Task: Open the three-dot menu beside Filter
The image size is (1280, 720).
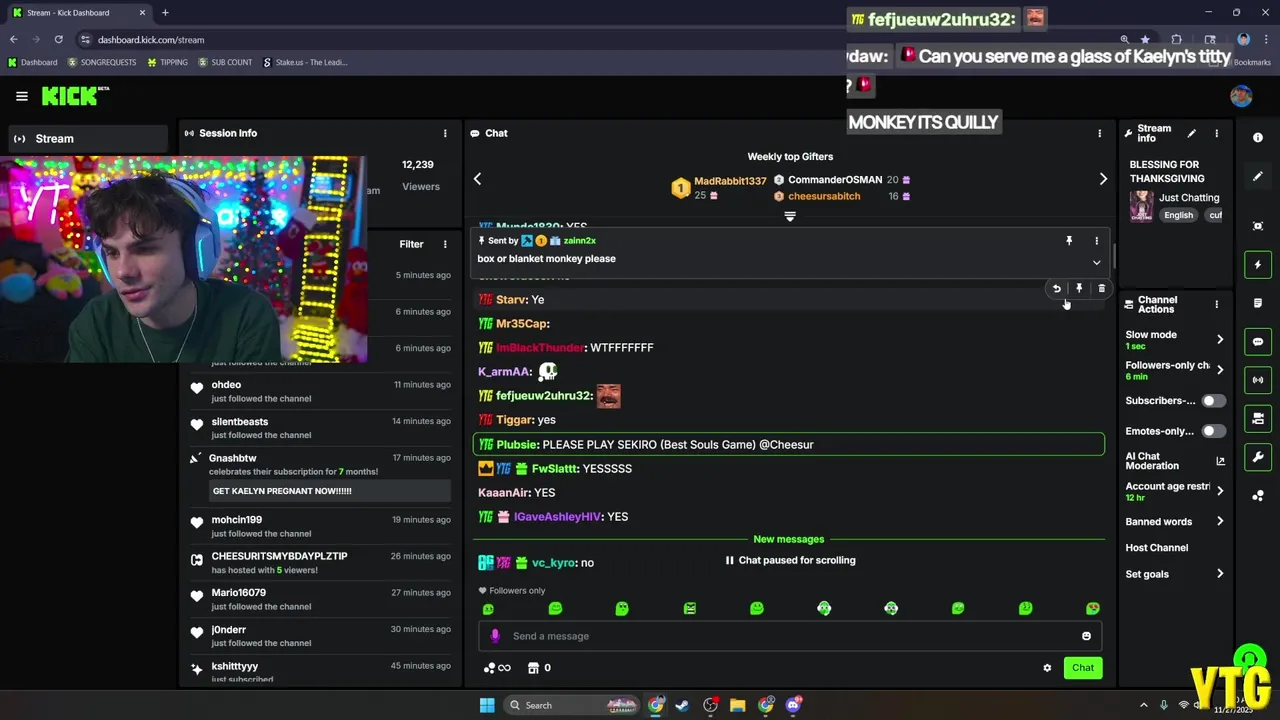Action: tap(445, 244)
